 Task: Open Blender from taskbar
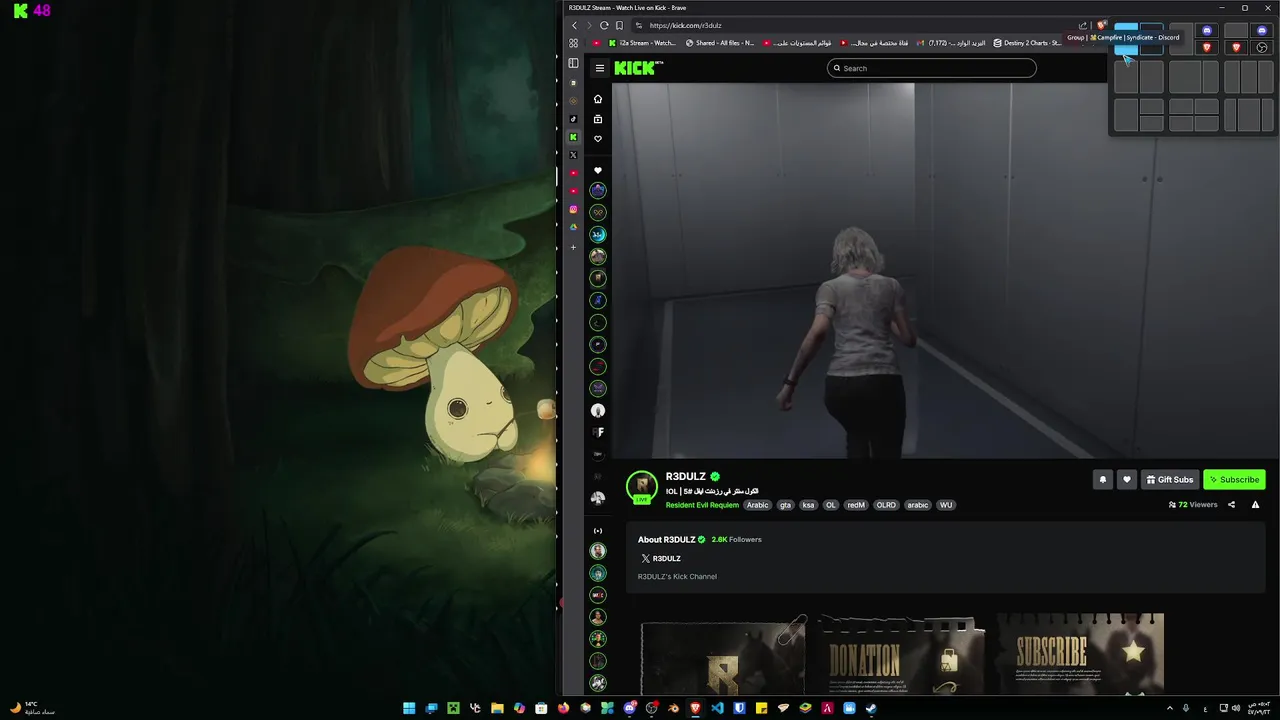(673, 708)
